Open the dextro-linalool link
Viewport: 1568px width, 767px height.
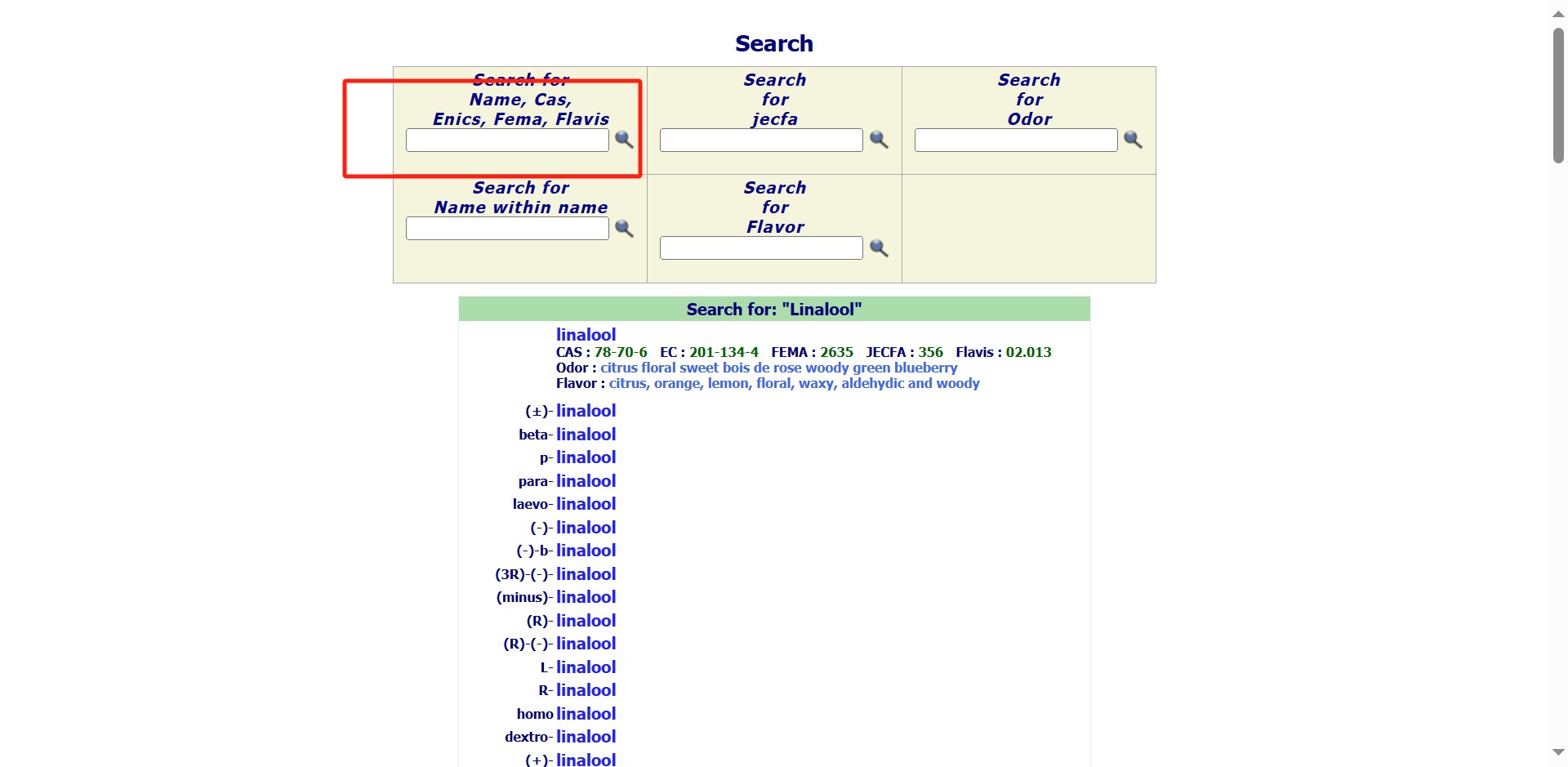(x=586, y=737)
